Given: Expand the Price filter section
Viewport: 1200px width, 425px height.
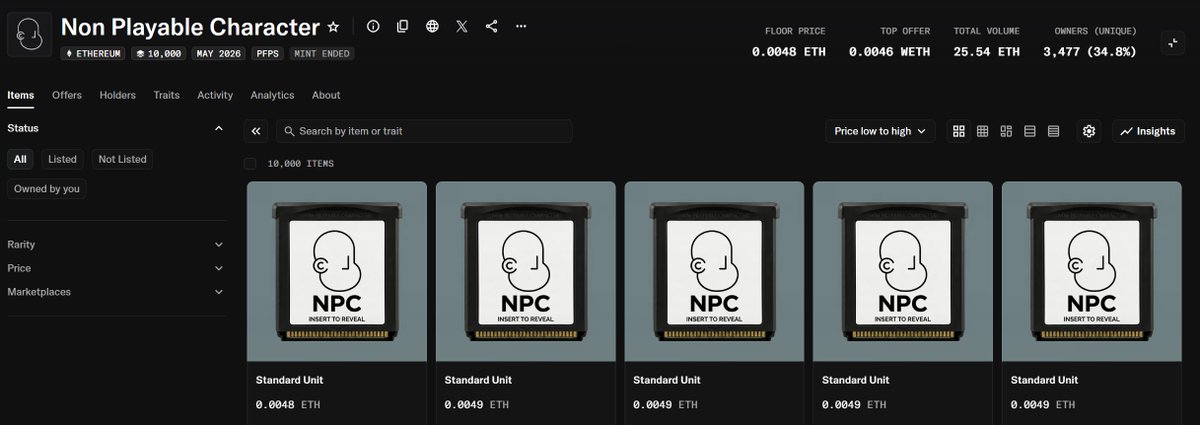Looking at the screenshot, I should (x=116, y=268).
